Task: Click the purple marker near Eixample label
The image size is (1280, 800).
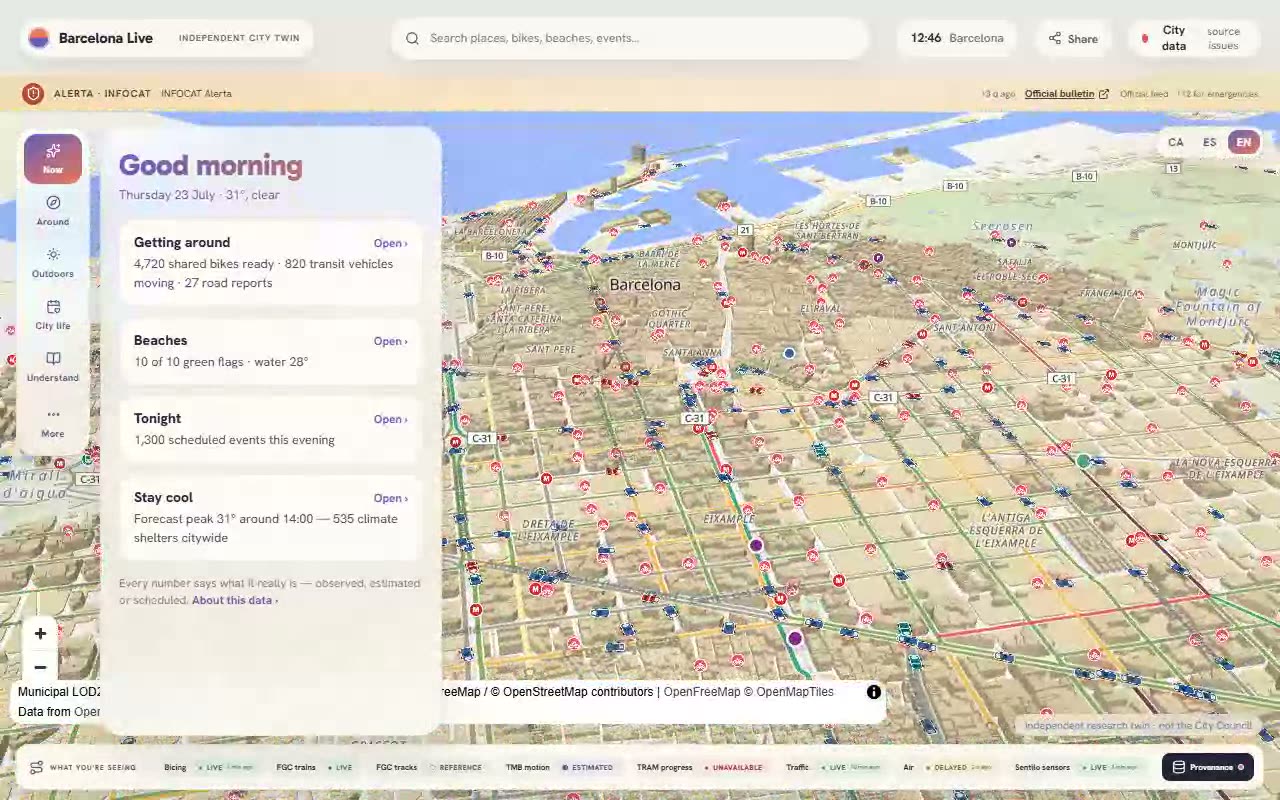Action: [x=756, y=545]
